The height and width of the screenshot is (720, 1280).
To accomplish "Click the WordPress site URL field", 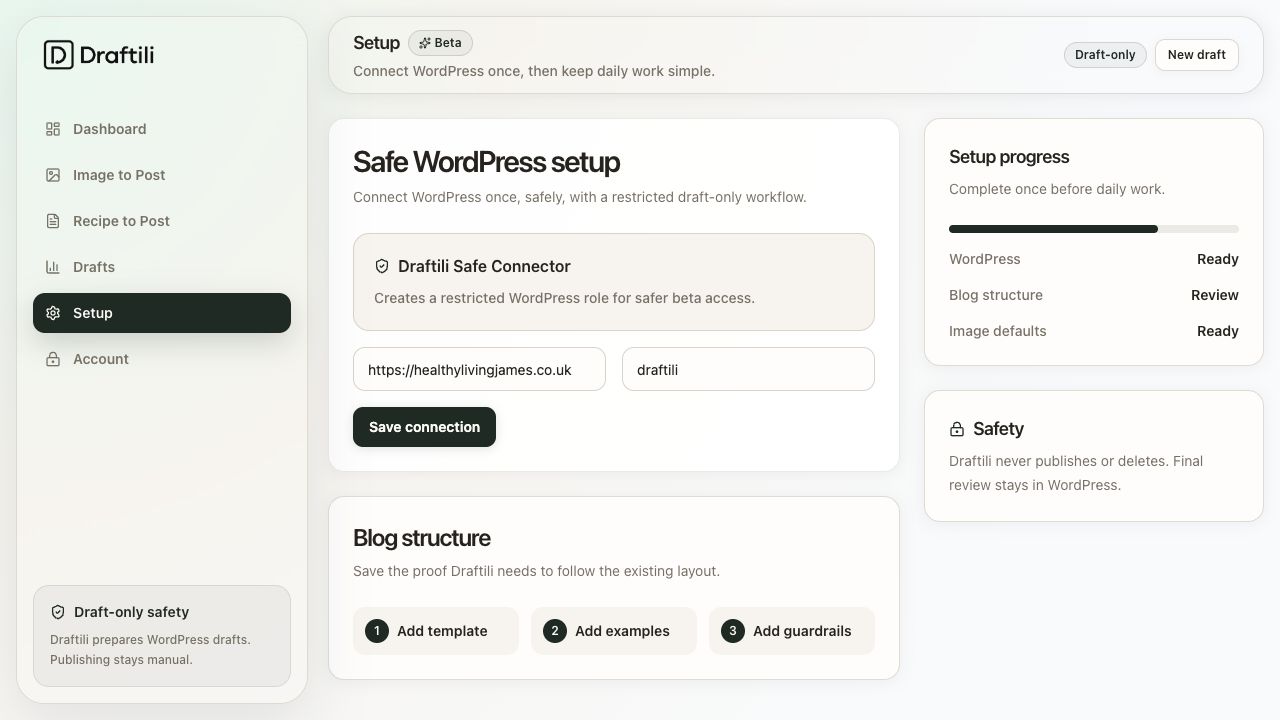I will tap(479, 369).
